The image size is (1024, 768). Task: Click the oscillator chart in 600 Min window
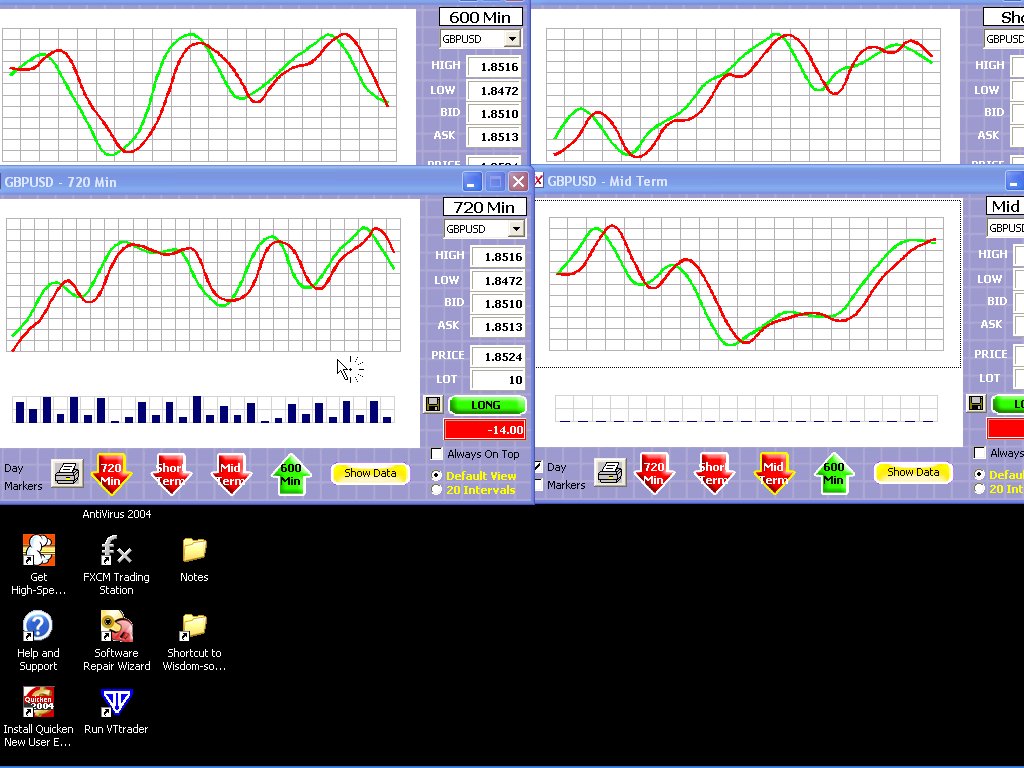click(x=199, y=95)
